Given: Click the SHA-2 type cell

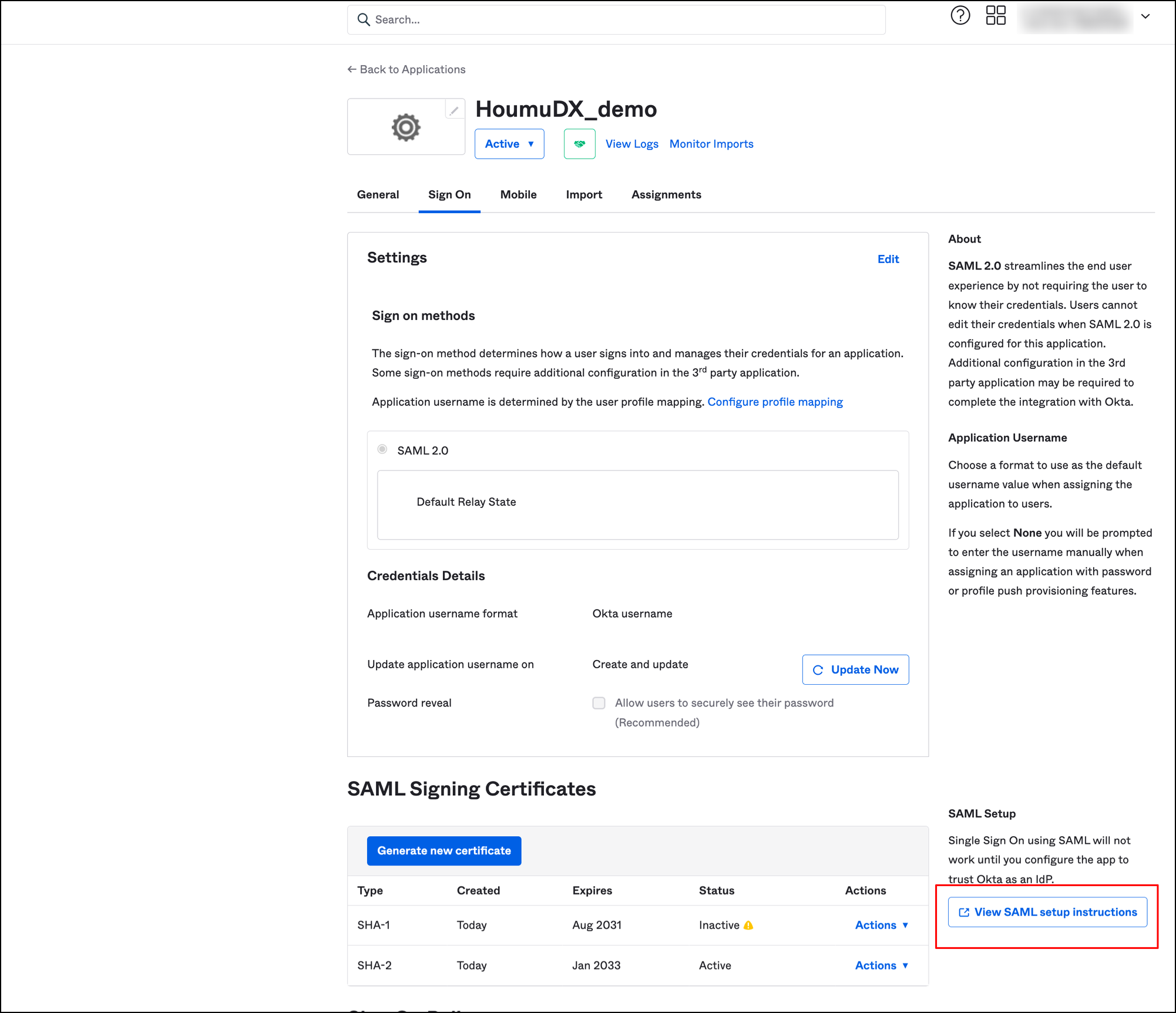Looking at the screenshot, I should pyautogui.click(x=374, y=965).
